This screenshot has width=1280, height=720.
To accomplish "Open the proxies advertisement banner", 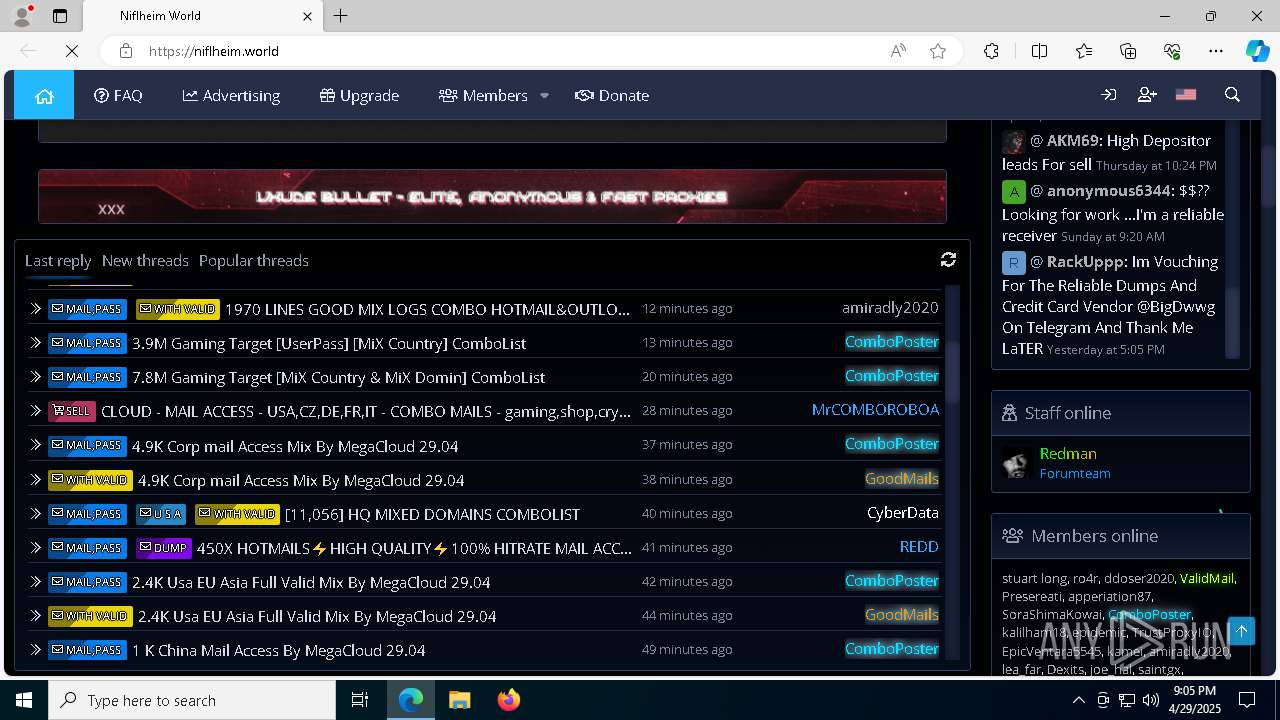I will pyautogui.click(x=492, y=196).
